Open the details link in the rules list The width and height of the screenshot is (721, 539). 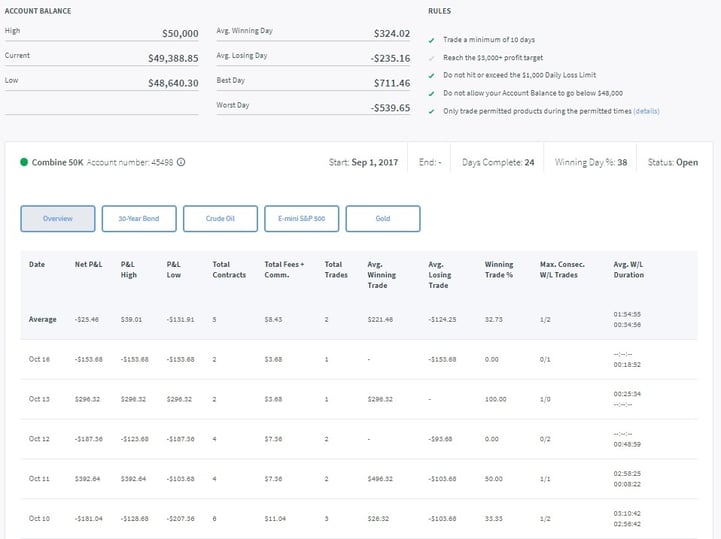(x=645, y=111)
